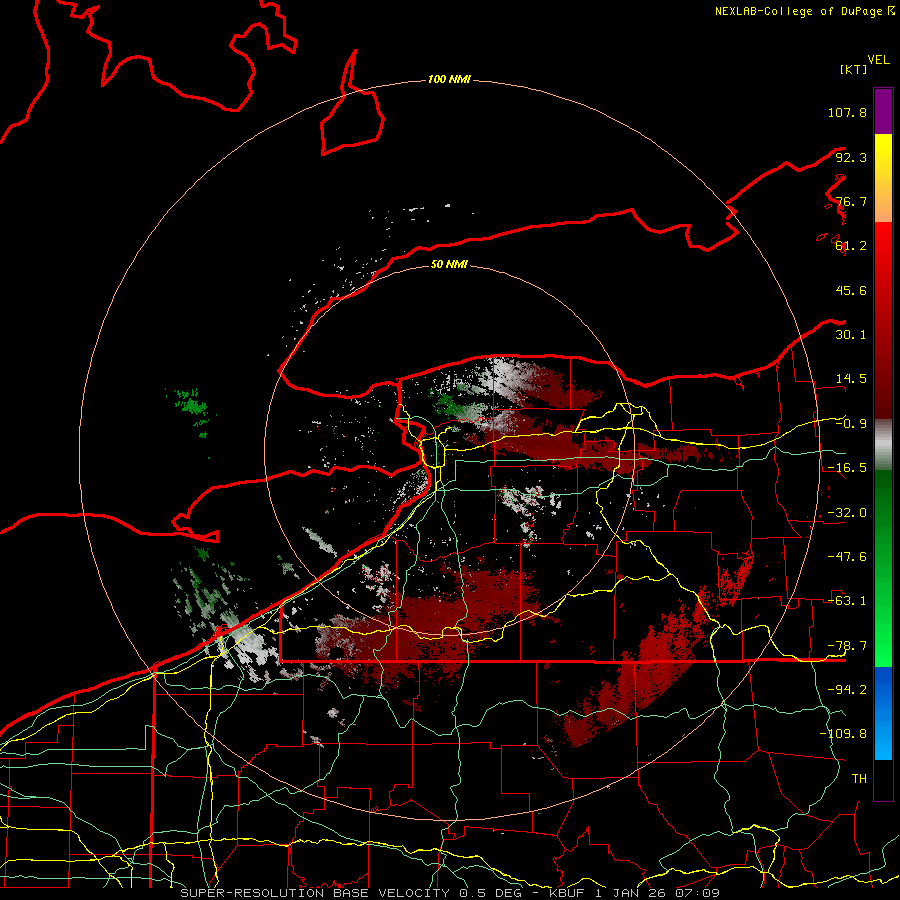Click the gray near-zero segment of the color bar
The width and height of the screenshot is (900, 900).
(x=883, y=444)
